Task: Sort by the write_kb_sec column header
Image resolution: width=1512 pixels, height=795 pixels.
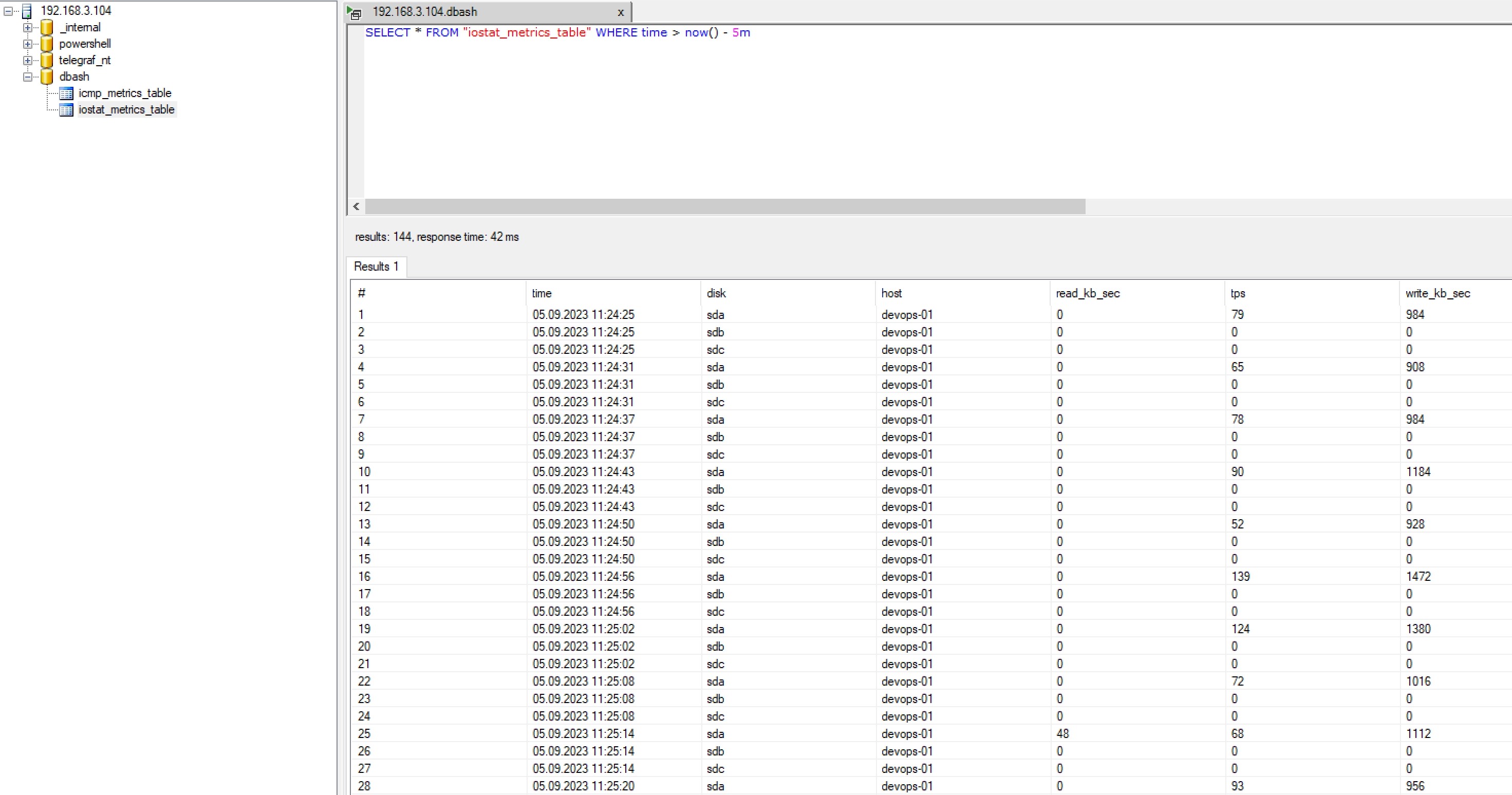Action: point(1455,293)
